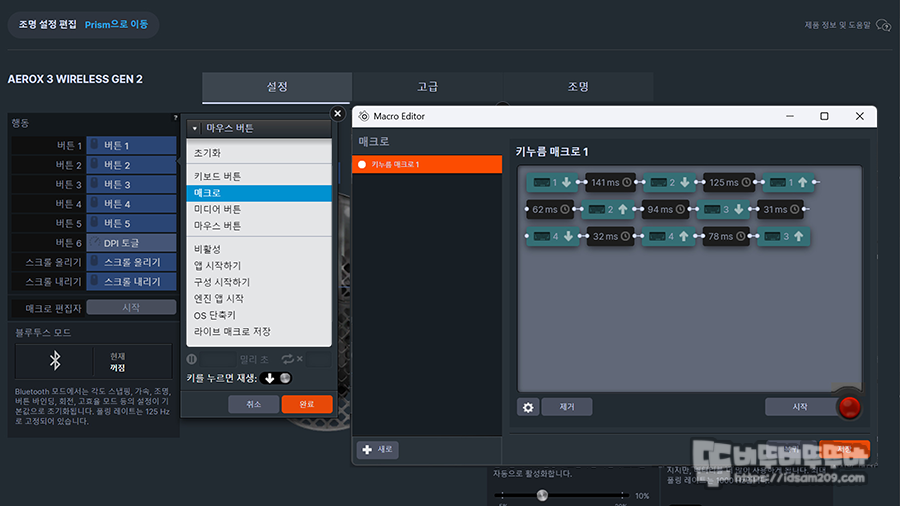Open product info and help icon
This screenshot has height=506, width=900.
coord(883,25)
